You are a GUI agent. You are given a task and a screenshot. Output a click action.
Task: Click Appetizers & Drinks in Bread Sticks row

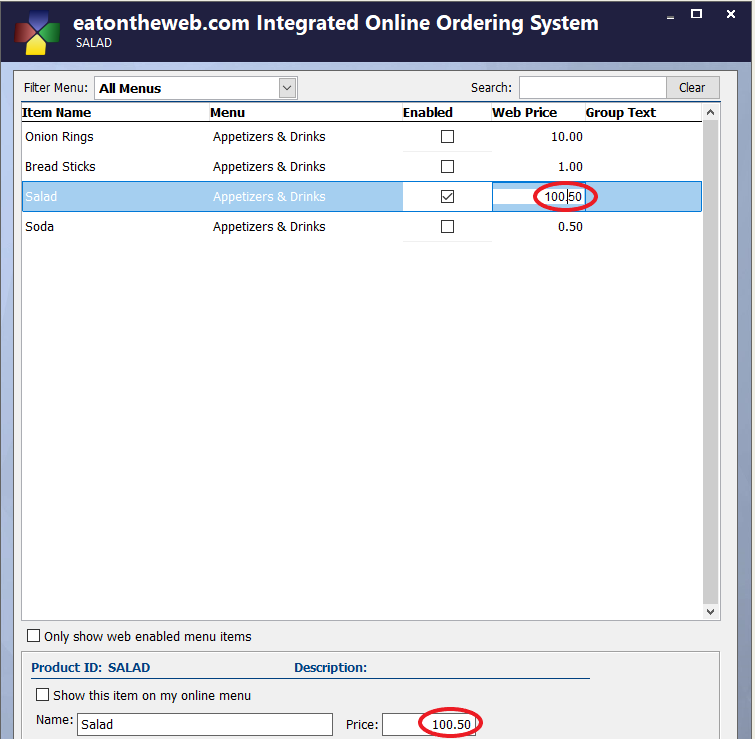click(x=269, y=167)
